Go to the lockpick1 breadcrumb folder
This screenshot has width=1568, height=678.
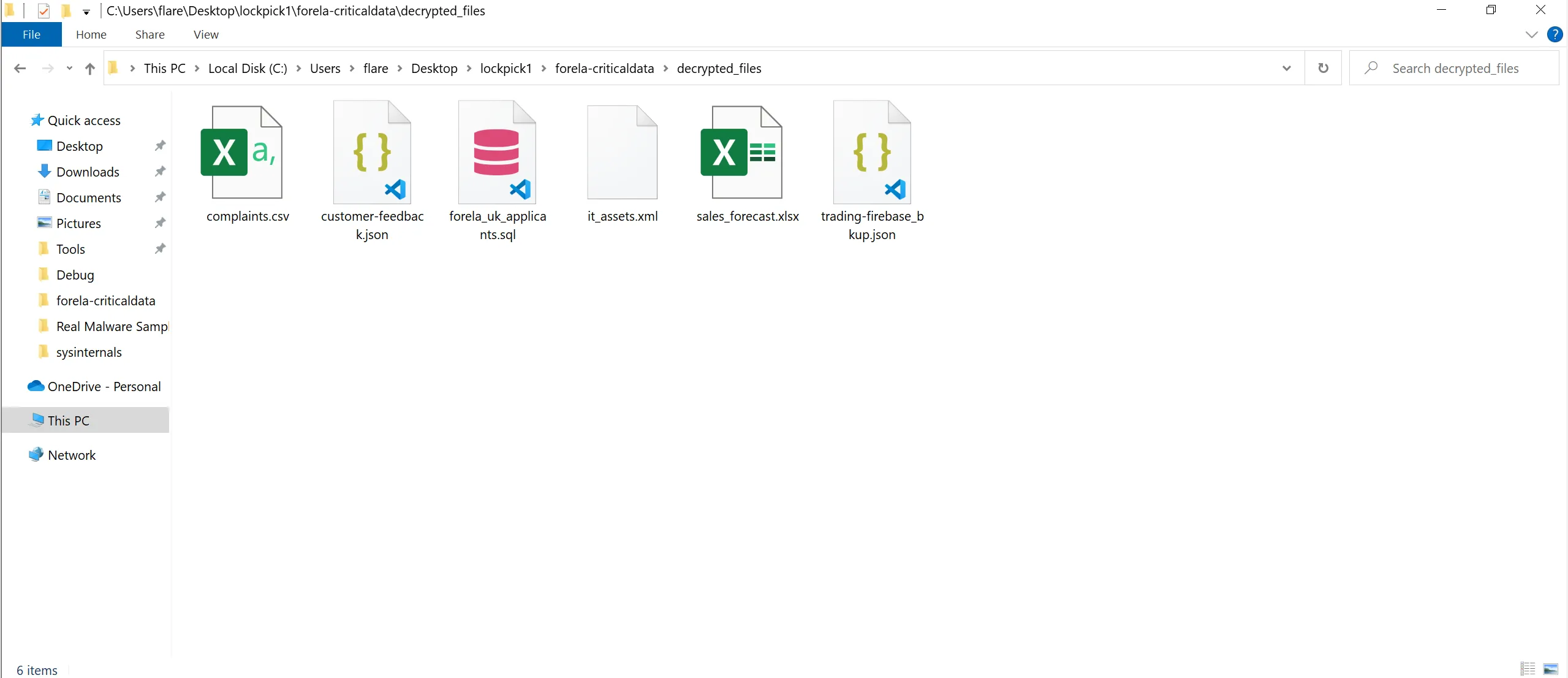click(x=506, y=69)
